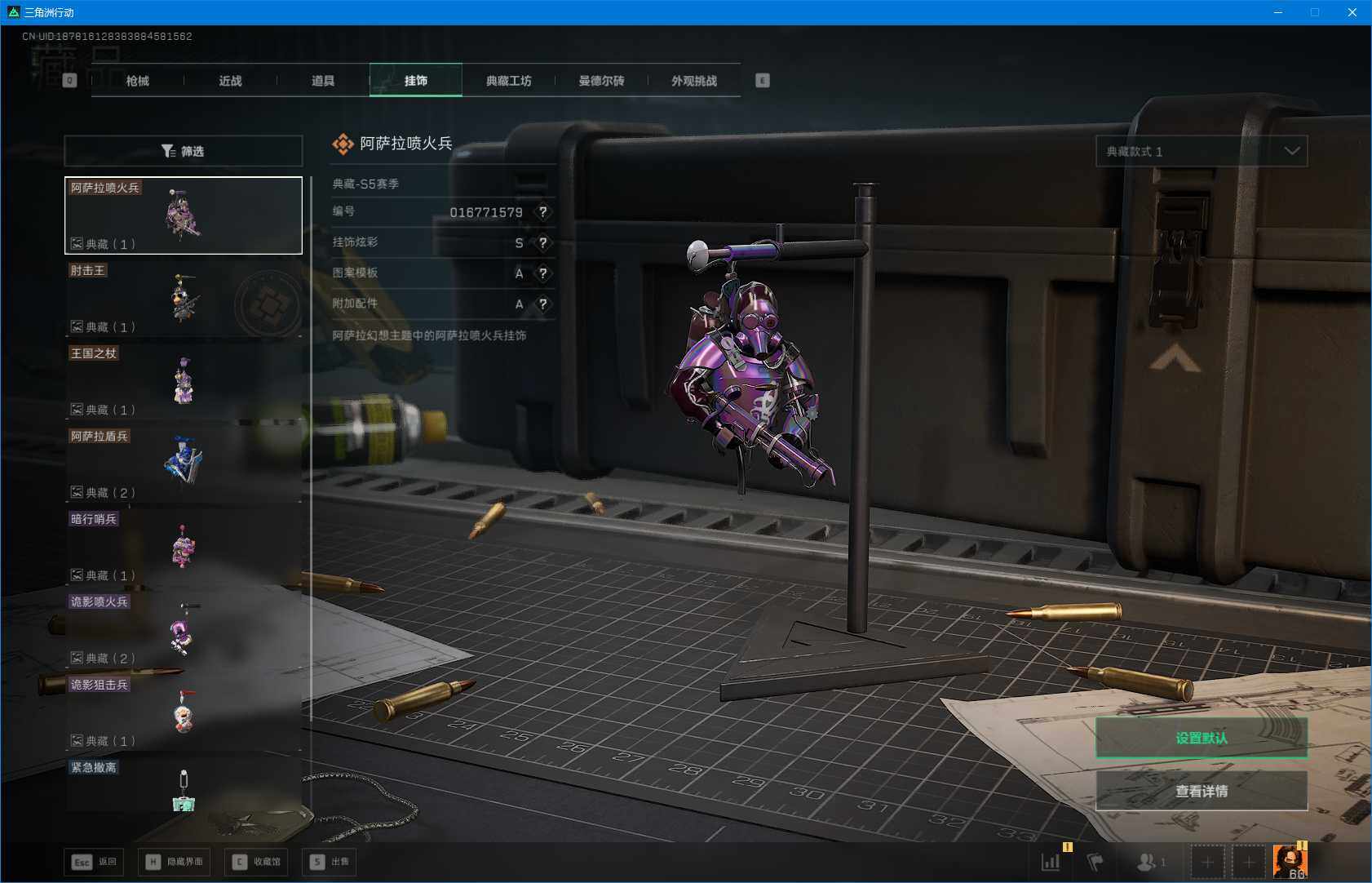This screenshot has height=883, width=1372.
Task: Open the 筛选 filter panel
Action: coord(183,151)
